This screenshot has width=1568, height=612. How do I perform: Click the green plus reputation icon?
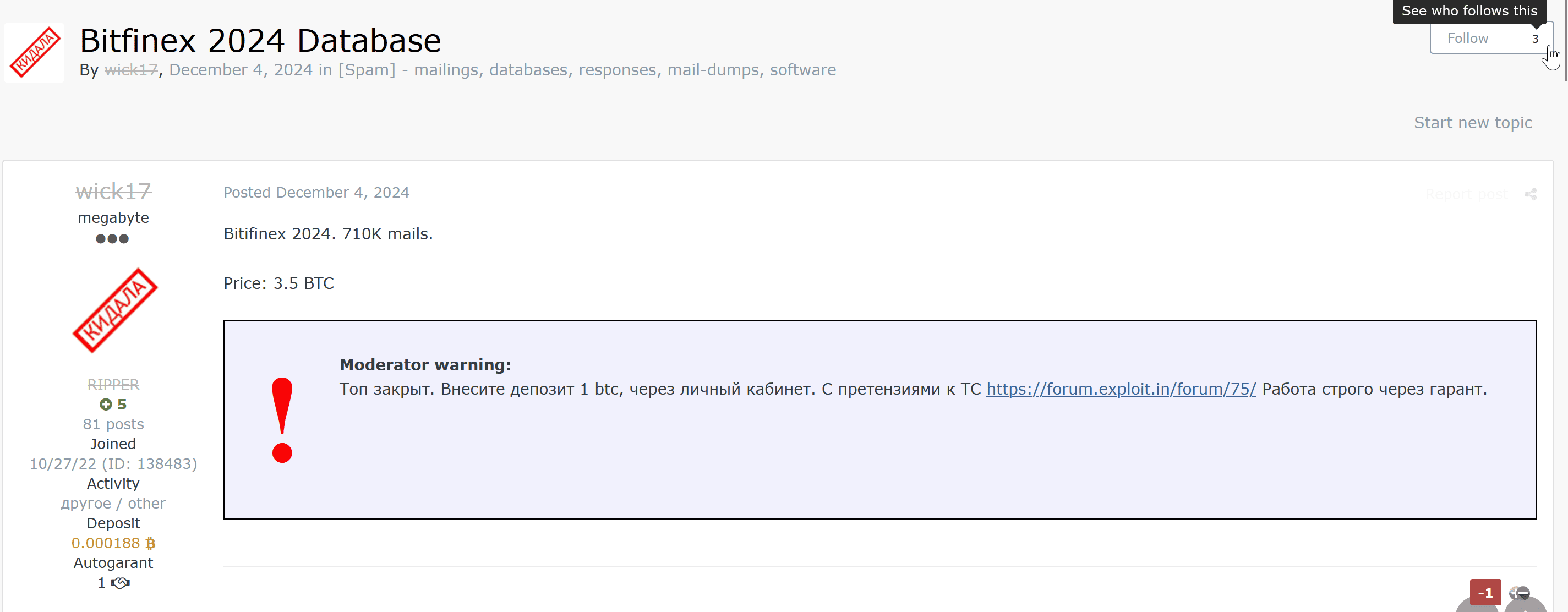106,405
